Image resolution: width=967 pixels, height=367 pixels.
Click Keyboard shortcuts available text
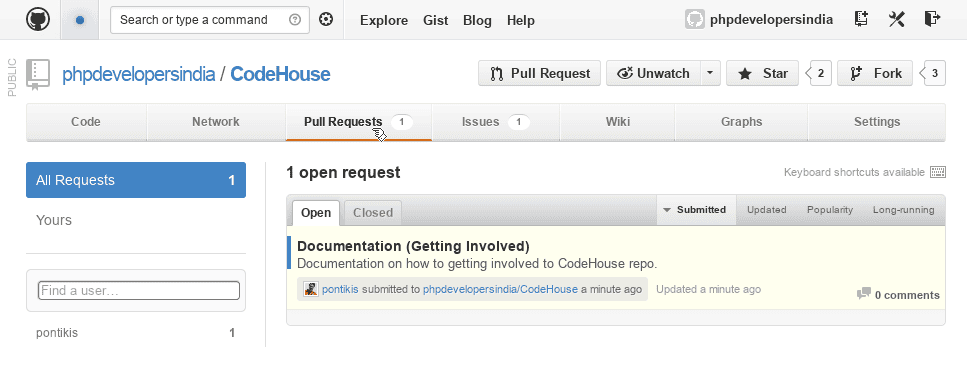(854, 172)
